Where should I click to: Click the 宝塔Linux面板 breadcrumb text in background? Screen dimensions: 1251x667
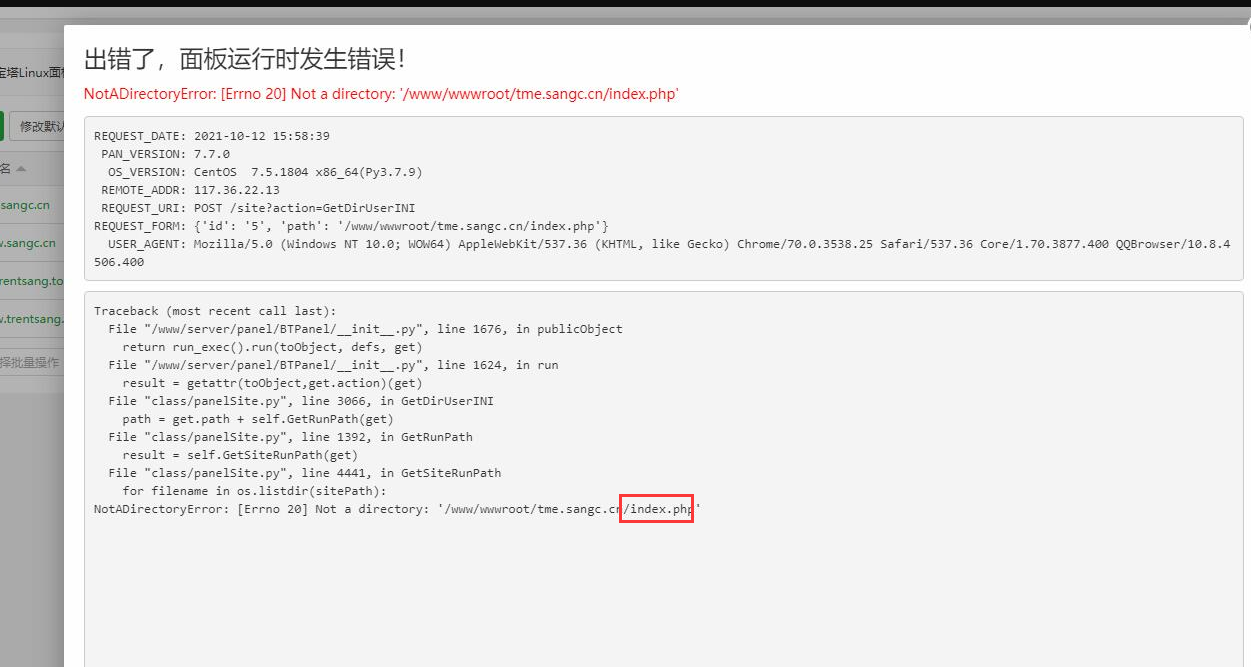[32, 73]
